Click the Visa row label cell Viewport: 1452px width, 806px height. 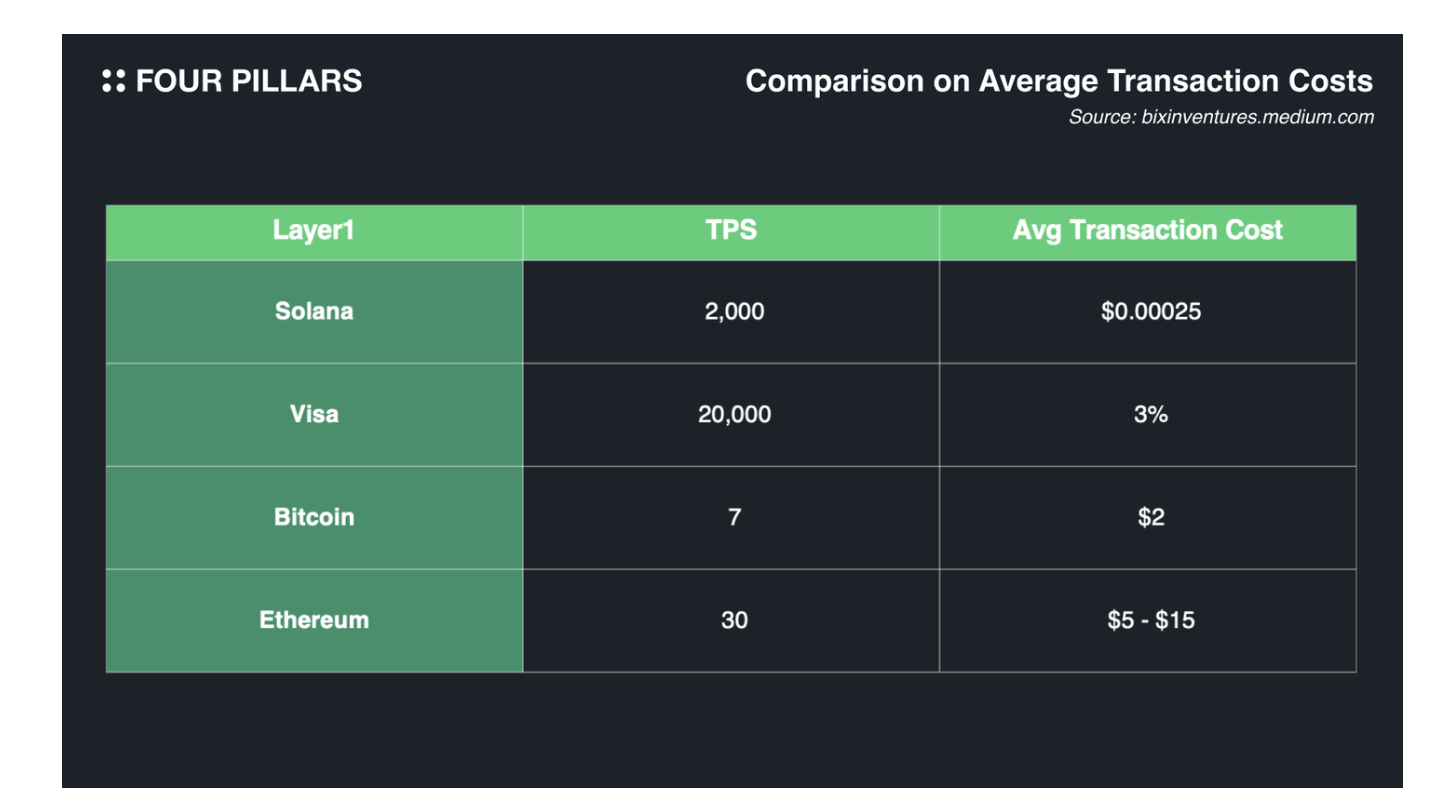point(314,414)
